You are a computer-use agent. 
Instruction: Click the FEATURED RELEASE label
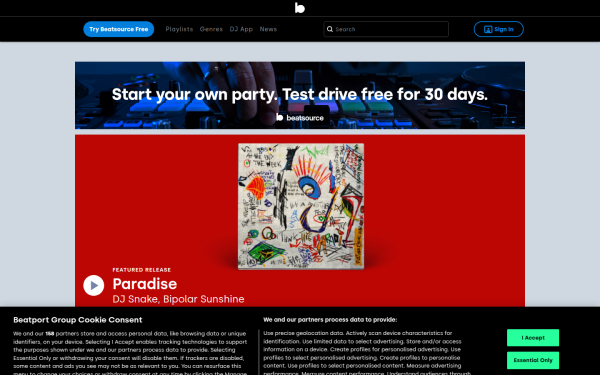pos(142,270)
